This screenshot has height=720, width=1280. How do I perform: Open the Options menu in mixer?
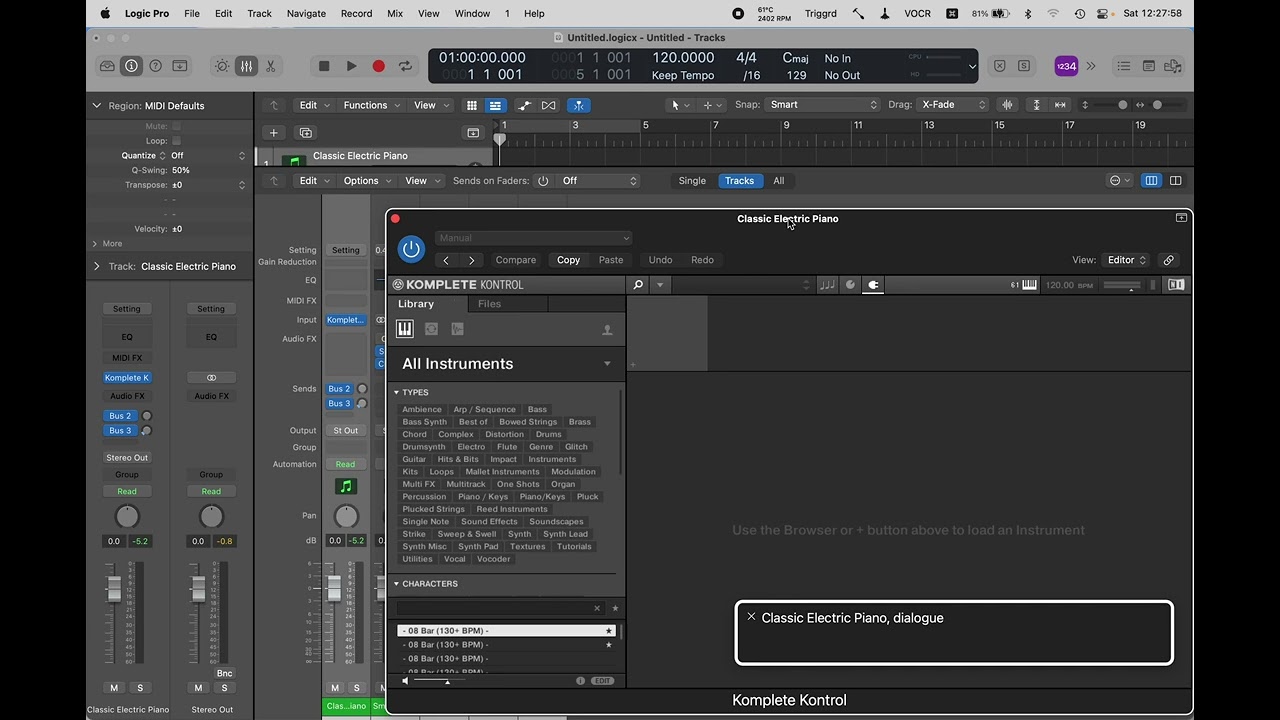[367, 181]
